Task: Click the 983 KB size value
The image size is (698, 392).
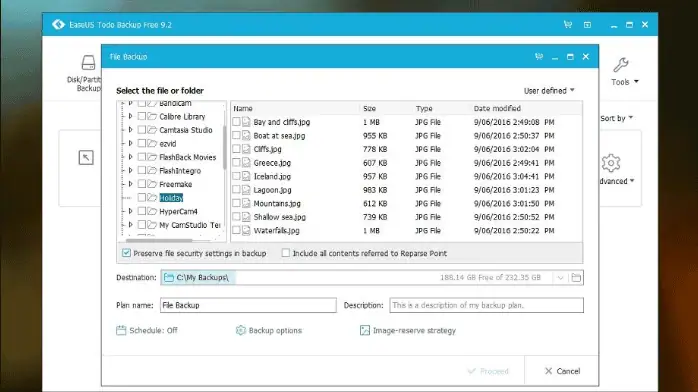Action: 375,190
